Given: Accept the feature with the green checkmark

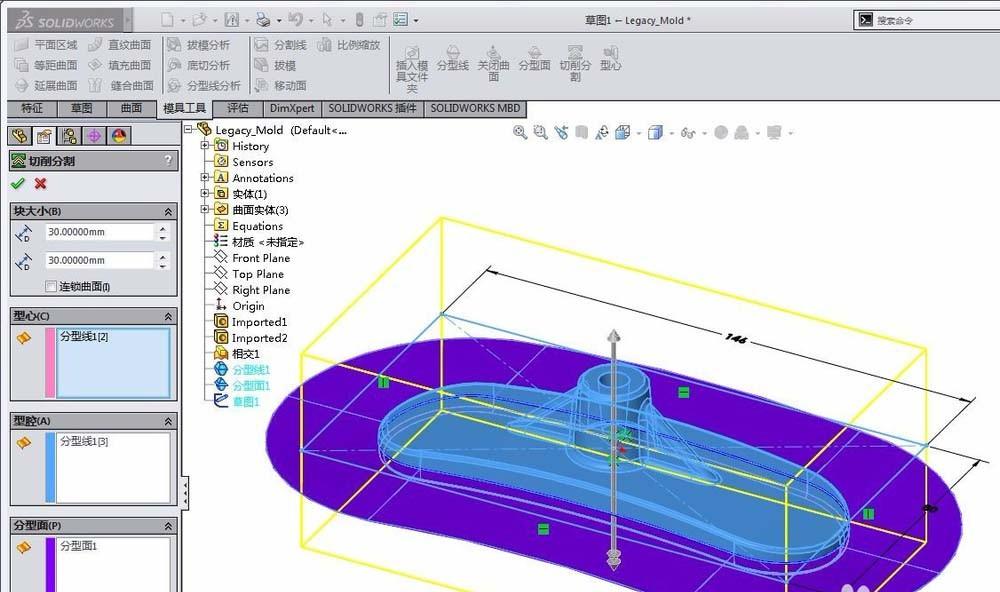Looking at the screenshot, I should tap(17, 184).
